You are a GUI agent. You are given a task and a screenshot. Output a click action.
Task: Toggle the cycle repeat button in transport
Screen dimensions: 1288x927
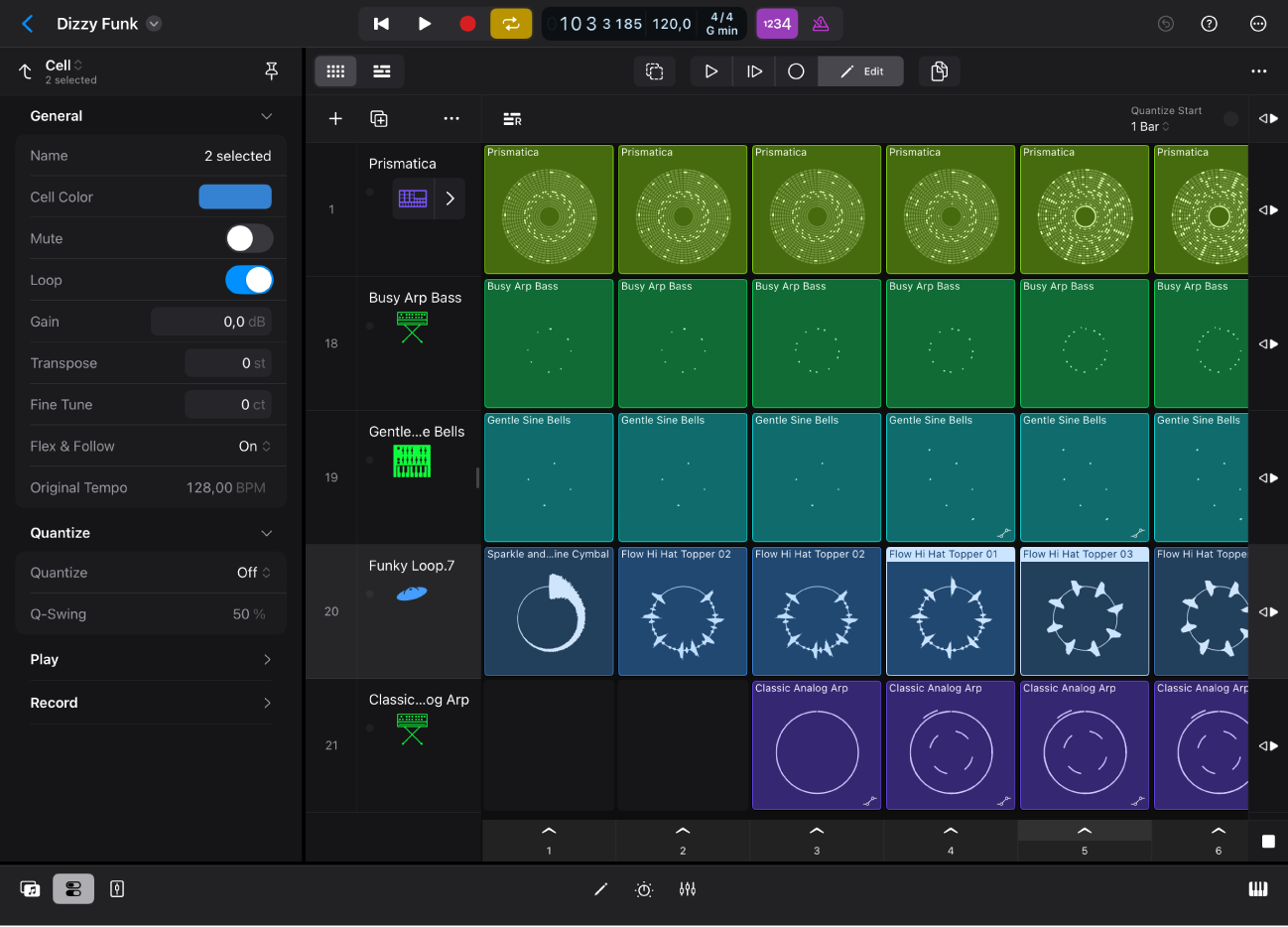tap(511, 23)
